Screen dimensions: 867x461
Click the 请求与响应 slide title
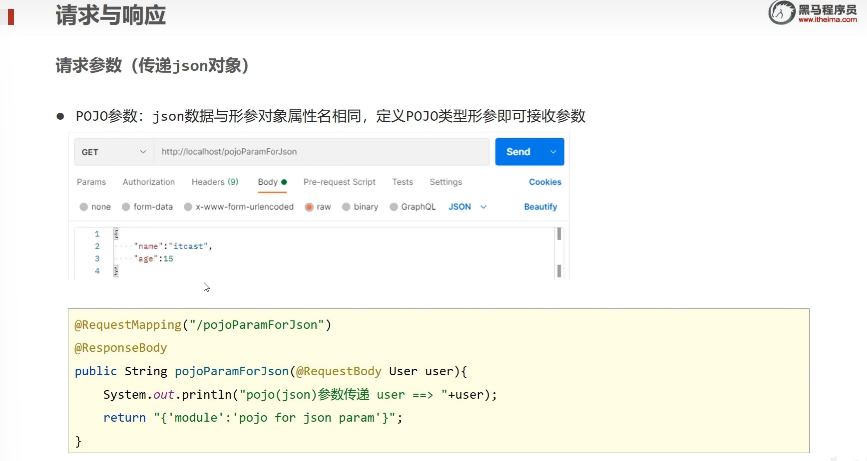(x=111, y=15)
